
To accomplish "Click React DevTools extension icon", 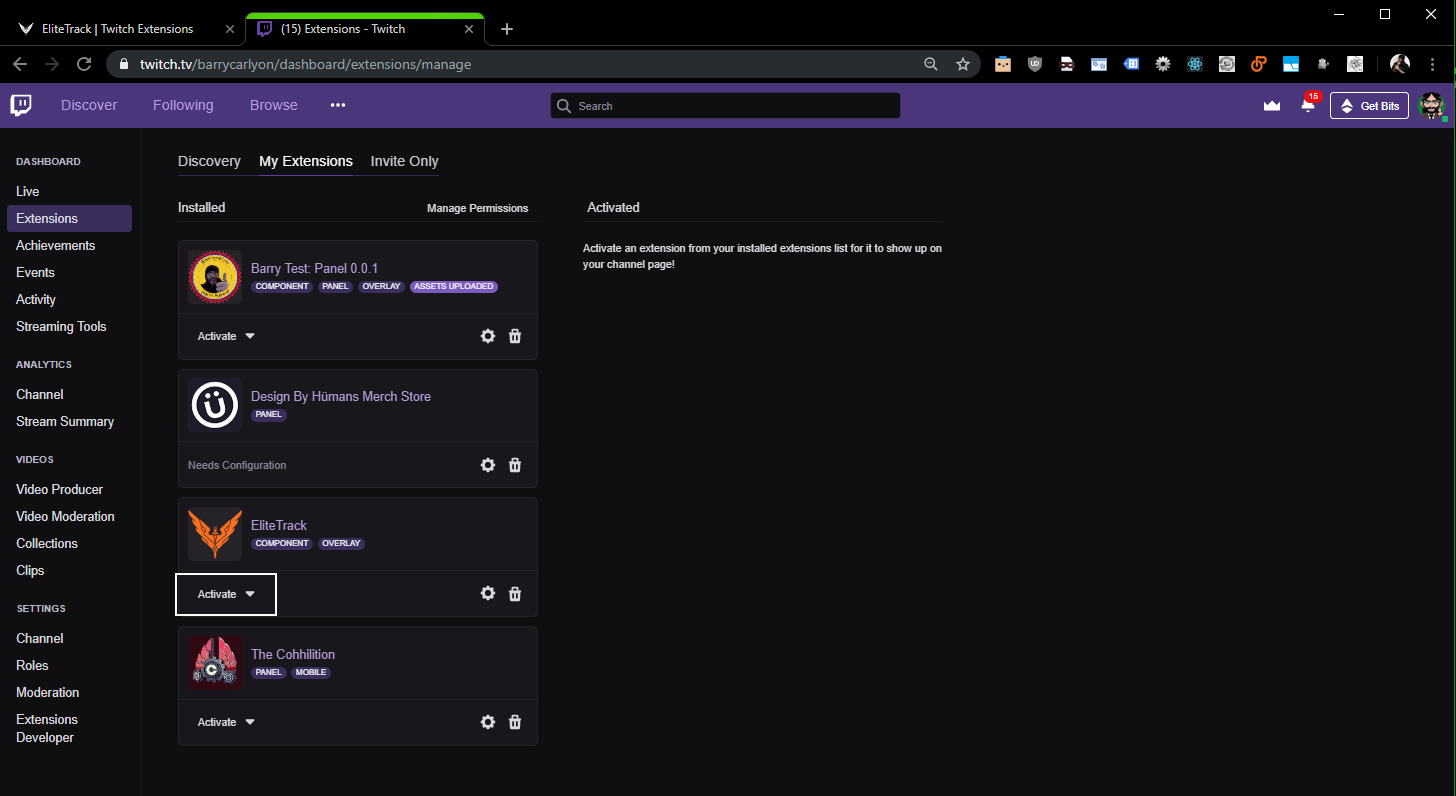I will pos(1195,64).
